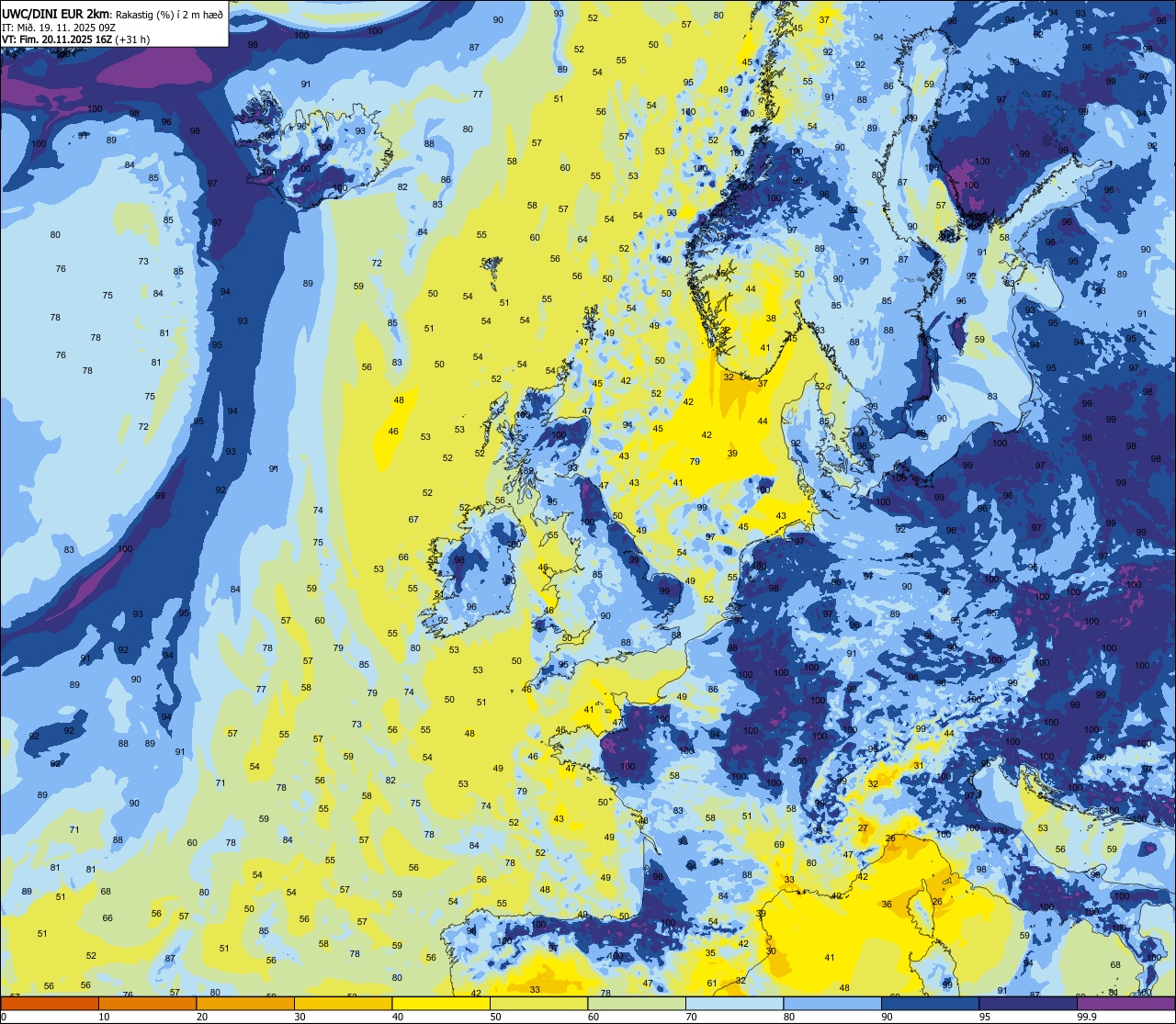Click the legend tick label 40
The image size is (1176, 1024).
[398, 1017]
